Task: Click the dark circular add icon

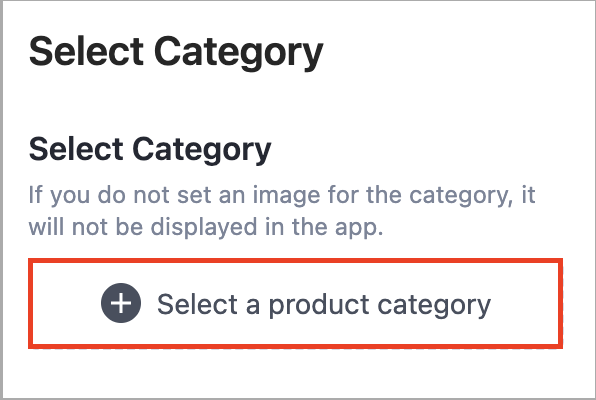Action: click(x=121, y=303)
